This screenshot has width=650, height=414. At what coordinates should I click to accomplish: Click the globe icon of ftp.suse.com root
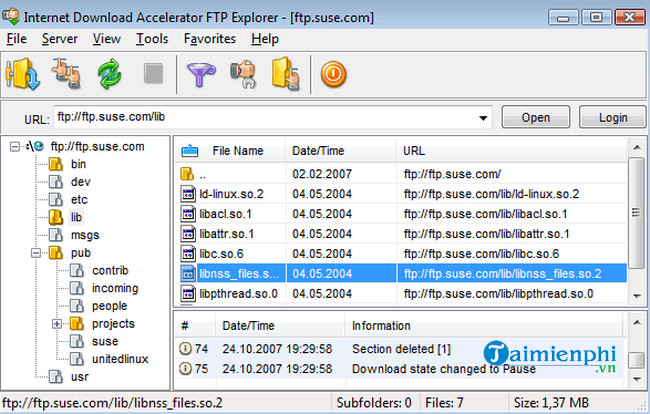pos(39,146)
